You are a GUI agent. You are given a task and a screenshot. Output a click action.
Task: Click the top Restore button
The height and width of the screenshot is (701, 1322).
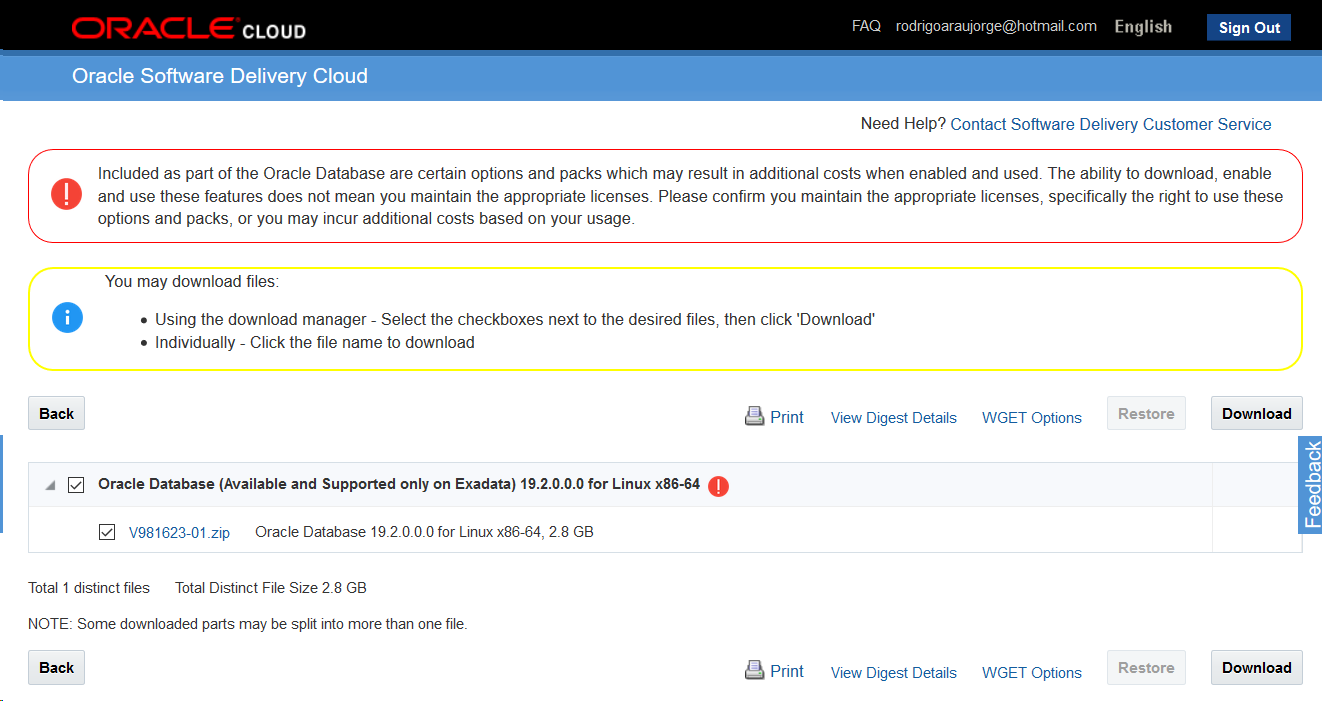1146,413
